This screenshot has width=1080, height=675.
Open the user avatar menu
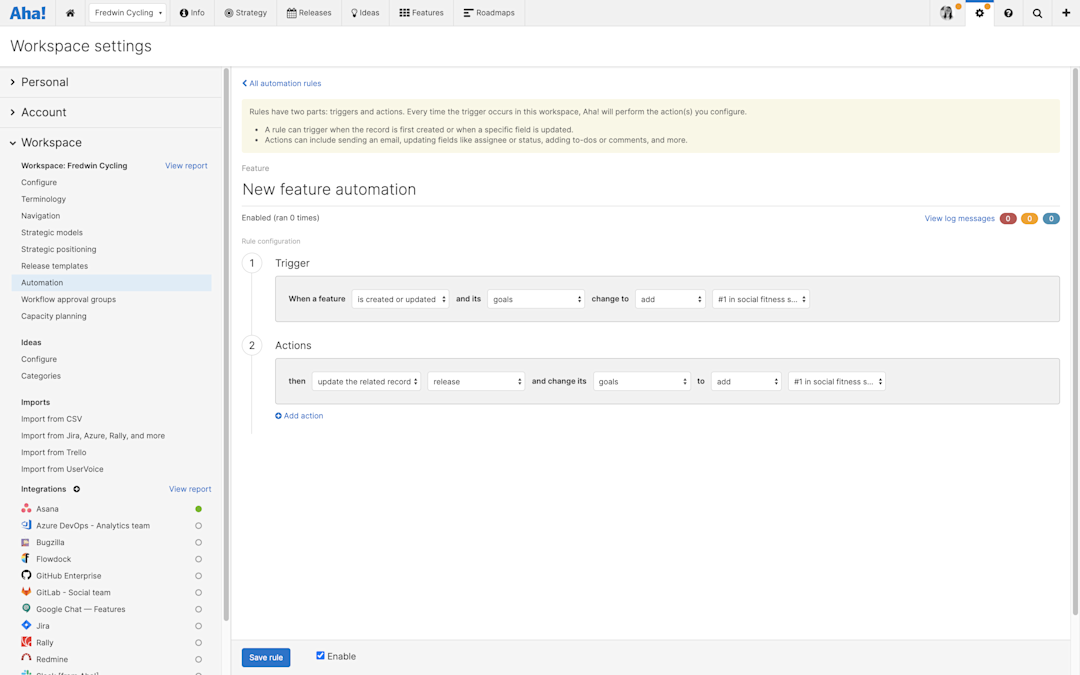point(947,13)
